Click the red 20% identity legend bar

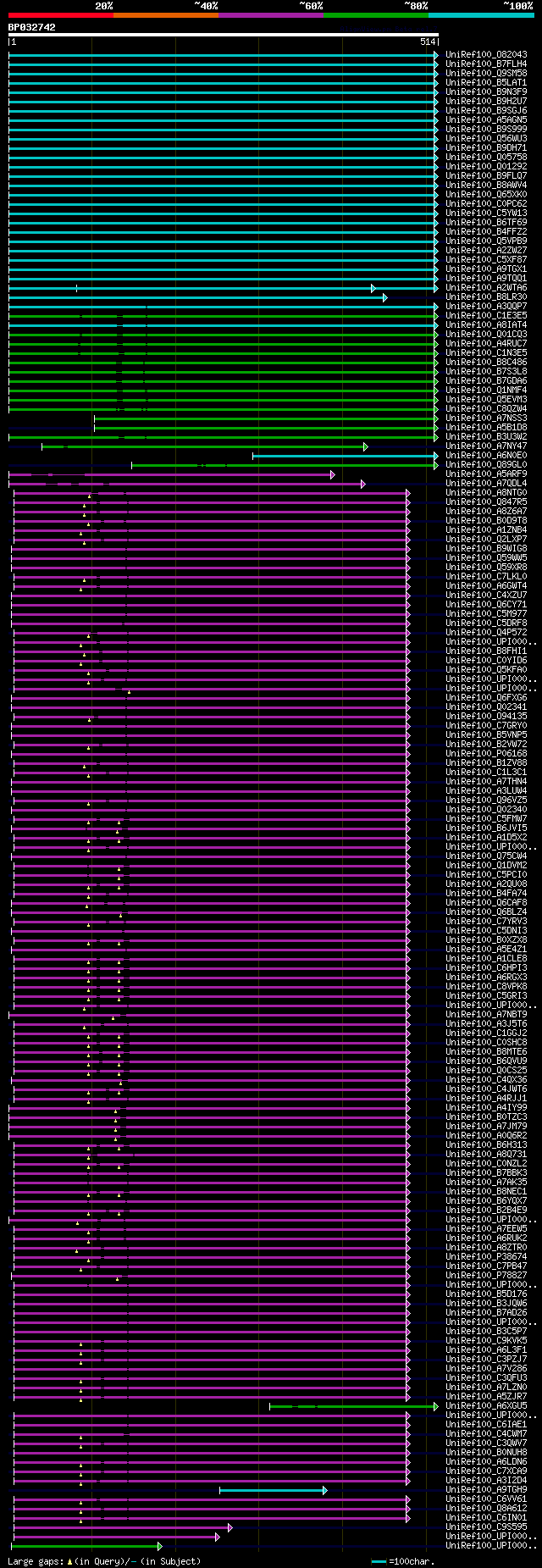[61, 14]
